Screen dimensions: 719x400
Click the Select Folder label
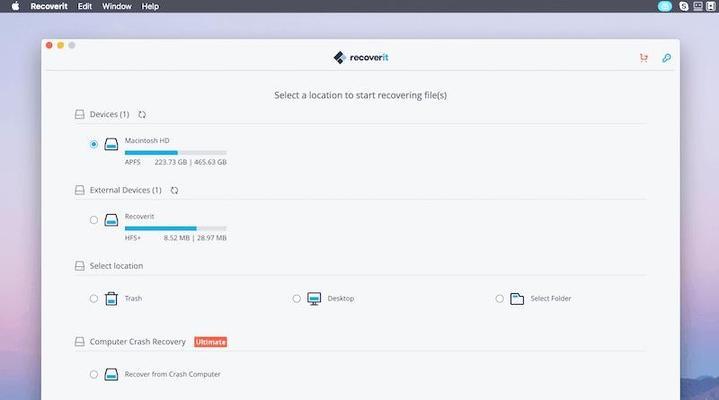(551, 299)
